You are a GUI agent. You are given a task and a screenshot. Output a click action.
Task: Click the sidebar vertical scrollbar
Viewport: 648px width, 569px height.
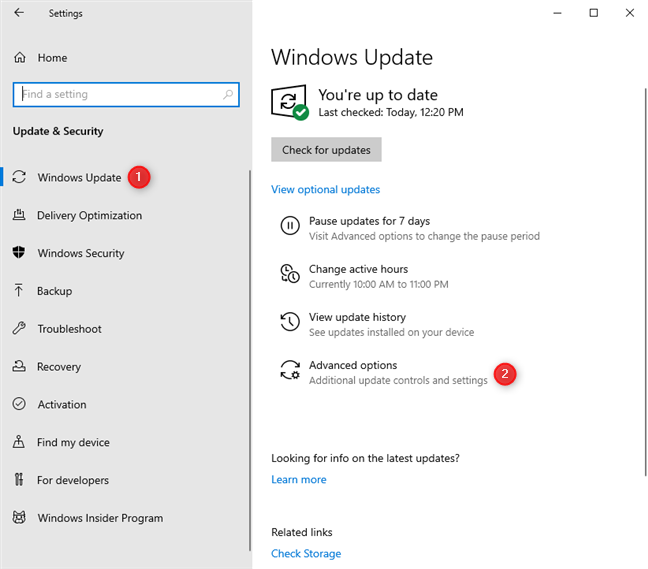pos(250,360)
